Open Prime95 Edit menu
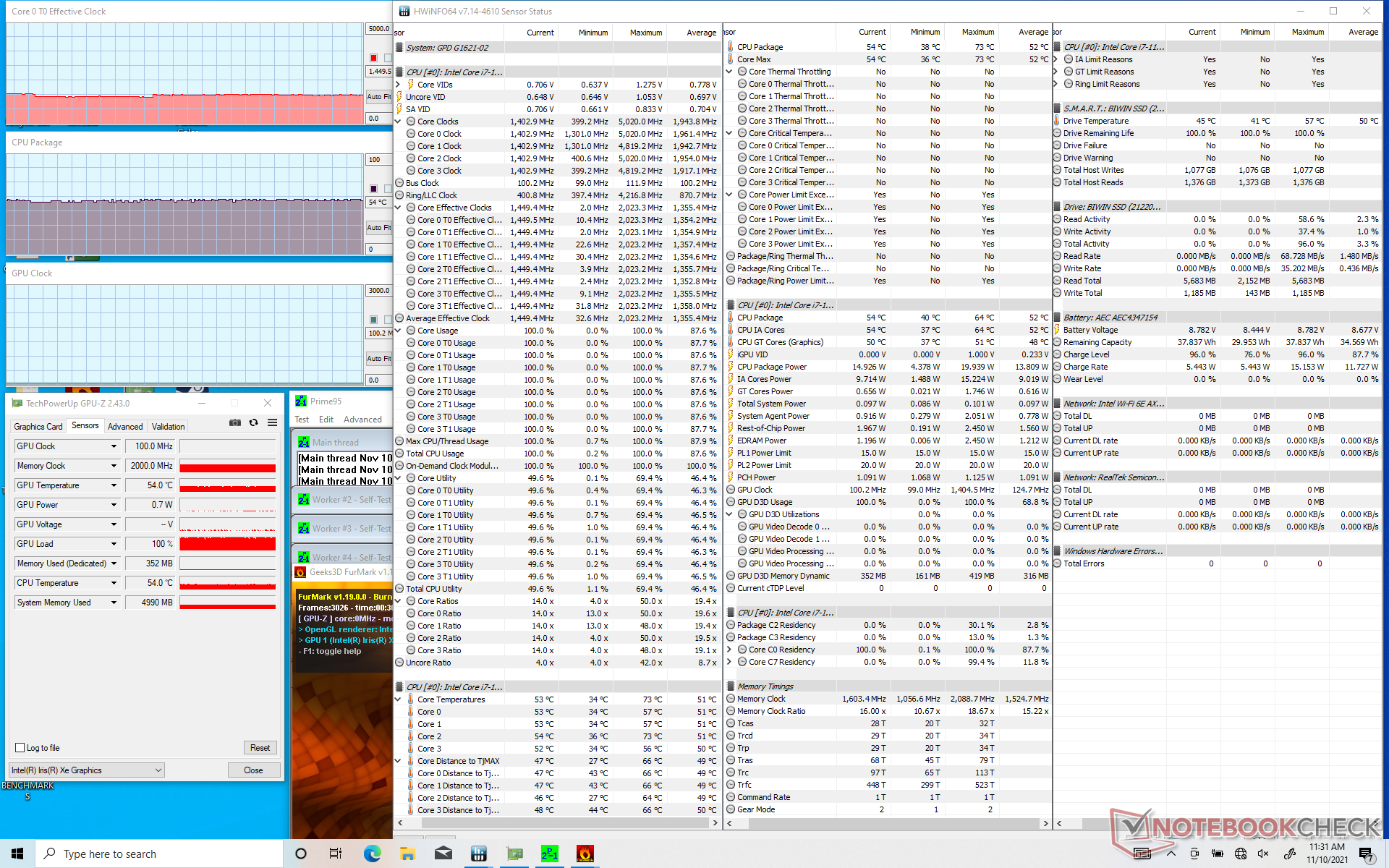 [x=326, y=420]
